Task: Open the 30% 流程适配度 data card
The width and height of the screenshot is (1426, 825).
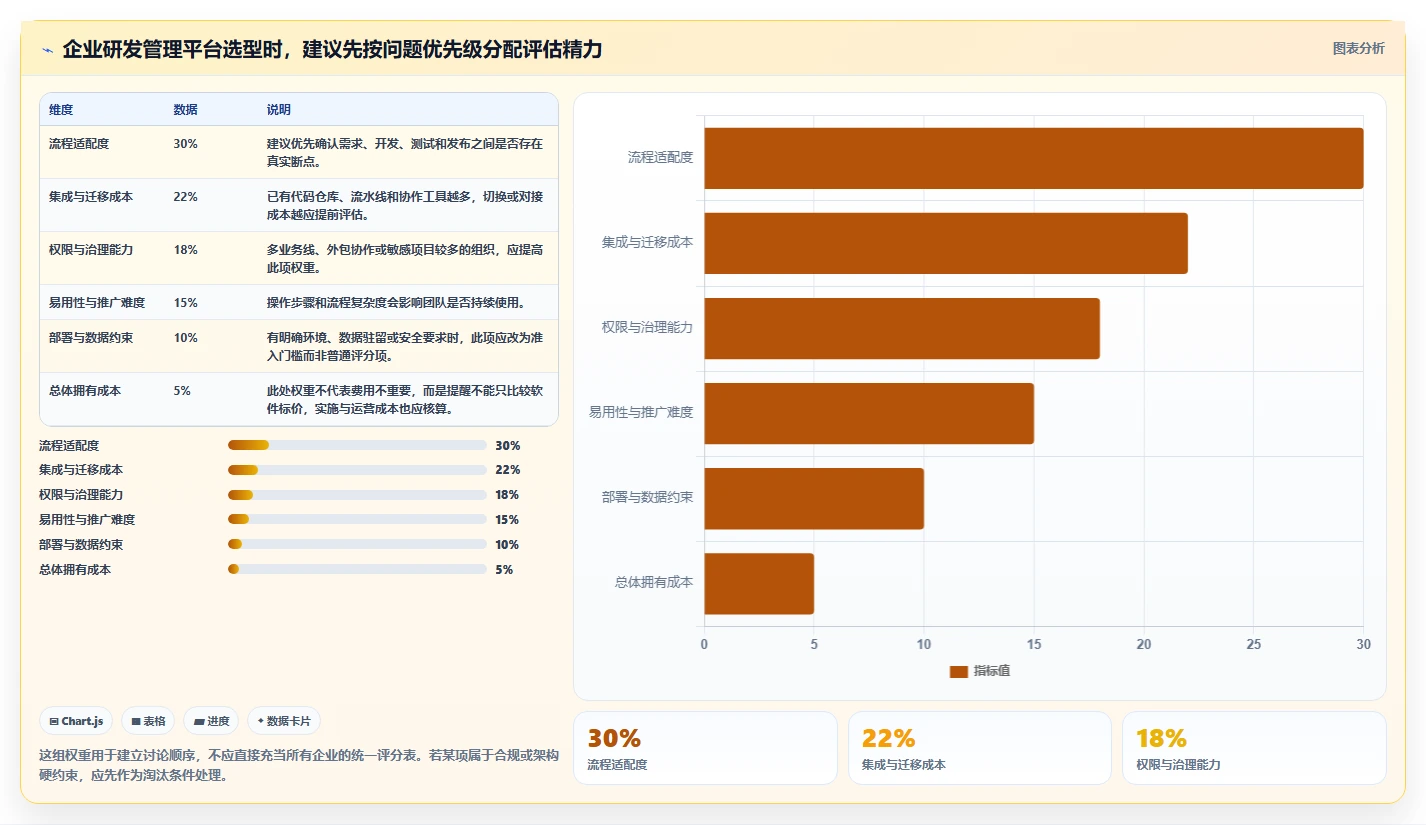Action: (x=705, y=748)
